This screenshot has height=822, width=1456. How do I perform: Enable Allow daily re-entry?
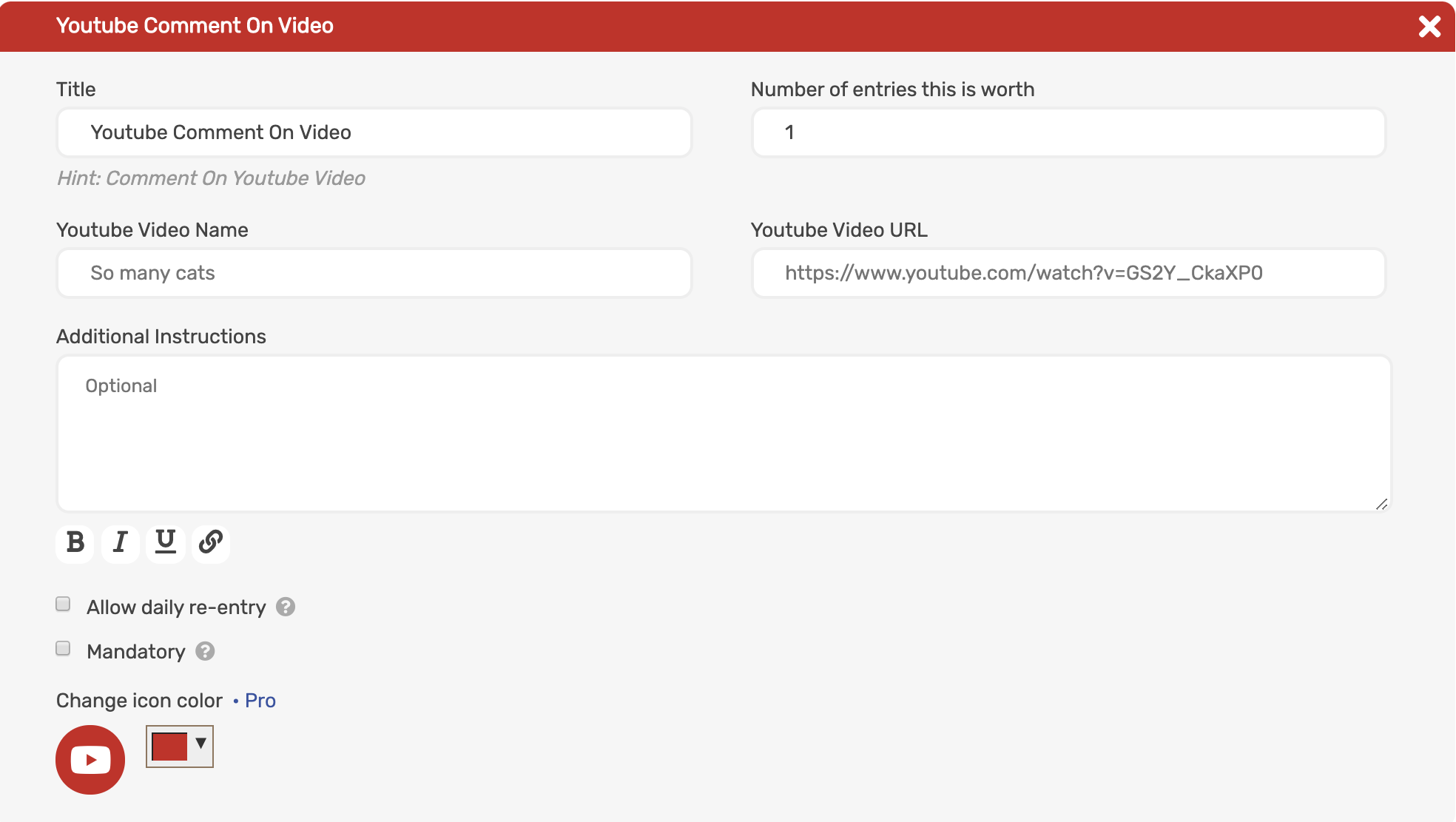(63, 604)
